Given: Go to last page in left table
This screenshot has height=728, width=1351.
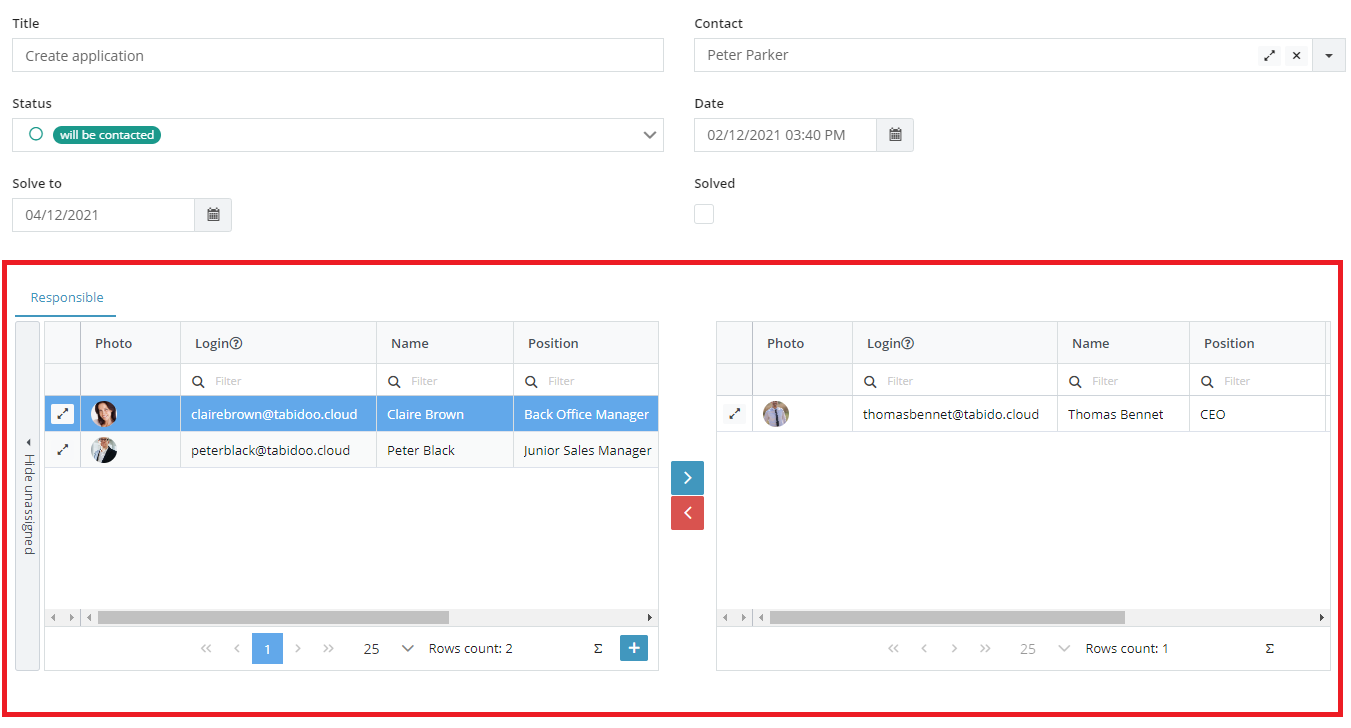Looking at the screenshot, I should (x=328, y=649).
